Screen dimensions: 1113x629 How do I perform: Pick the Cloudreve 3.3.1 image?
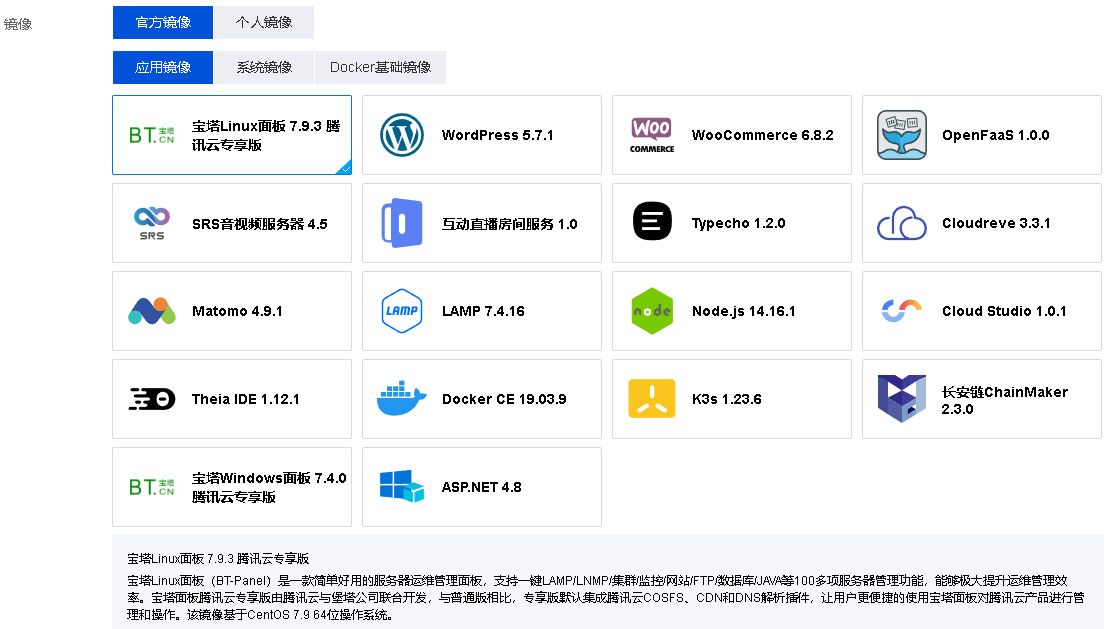982,223
